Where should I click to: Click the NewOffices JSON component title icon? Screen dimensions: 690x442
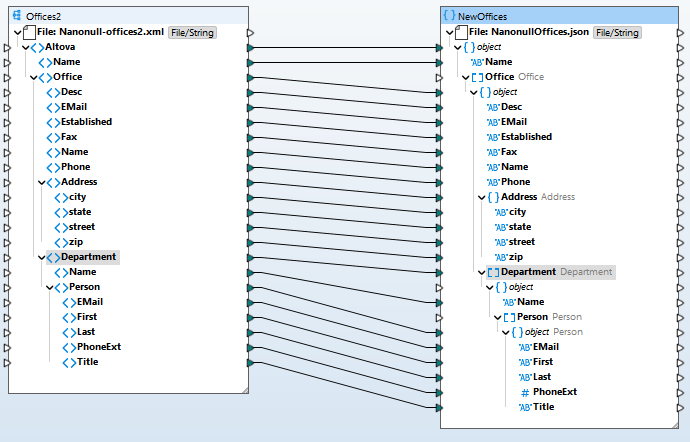point(449,16)
